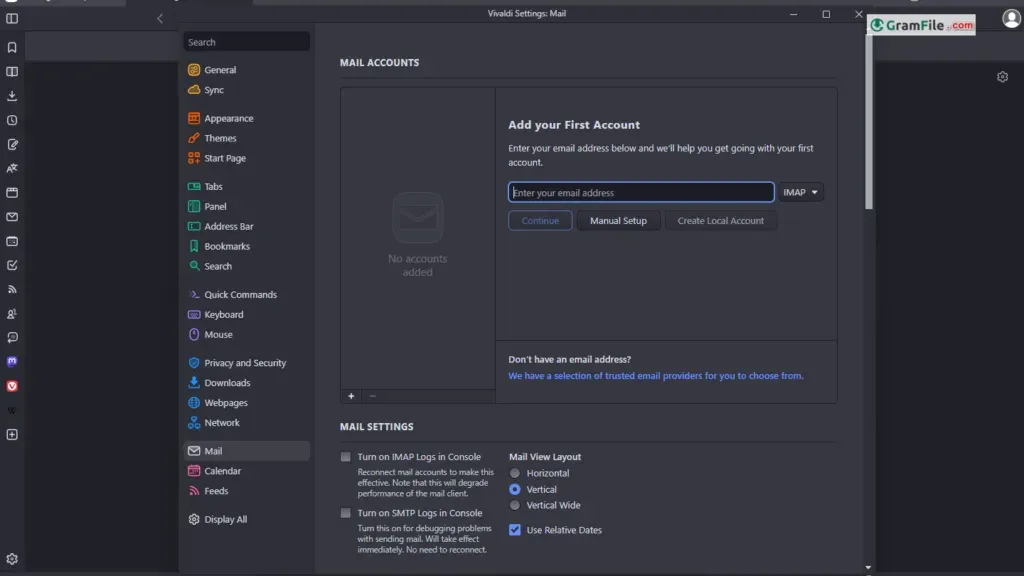The image size is (1024, 576).
Task: Open the Bookmarks panel icon in sidebar
Action: point(12,48)
